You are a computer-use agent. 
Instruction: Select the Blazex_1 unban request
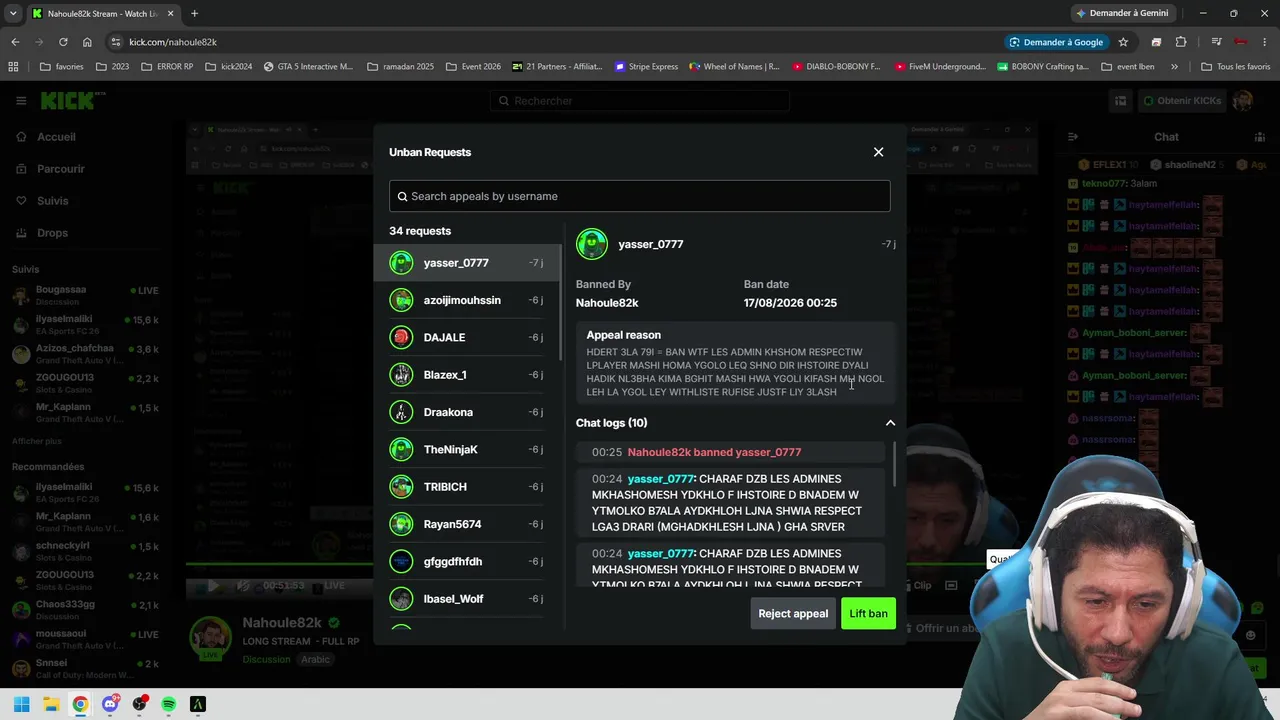click(x=469, y=375)
